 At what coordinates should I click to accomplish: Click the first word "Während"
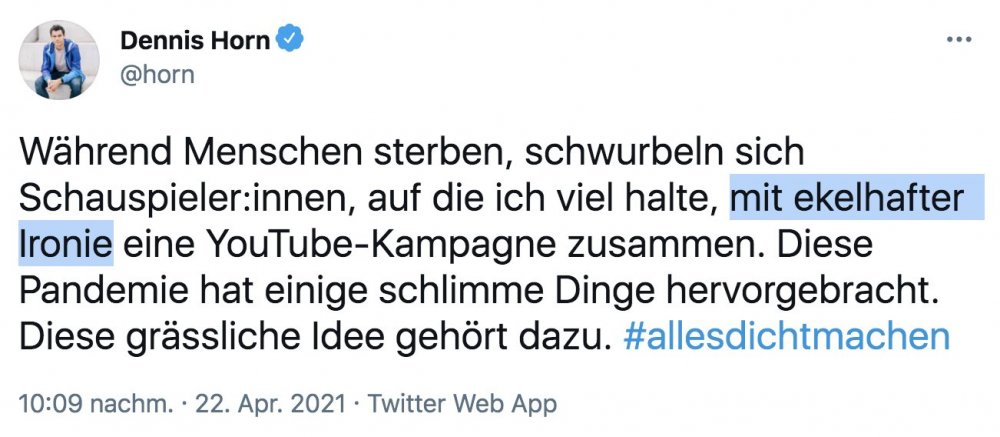pos(85,152)
